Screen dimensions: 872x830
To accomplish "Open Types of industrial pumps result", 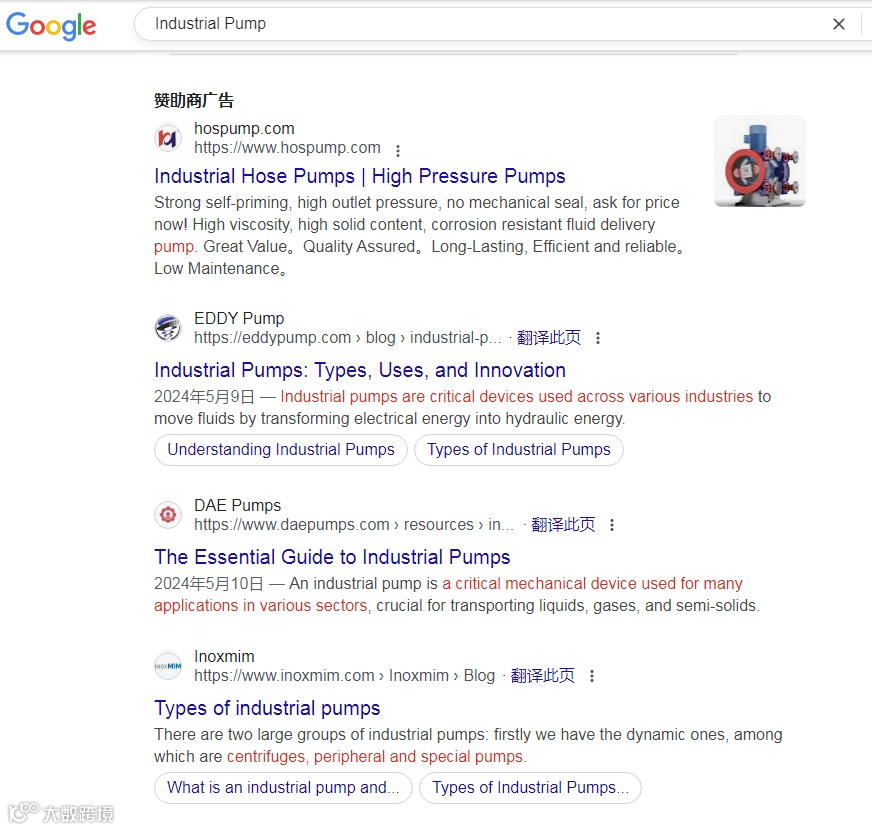I will [267, 709].
